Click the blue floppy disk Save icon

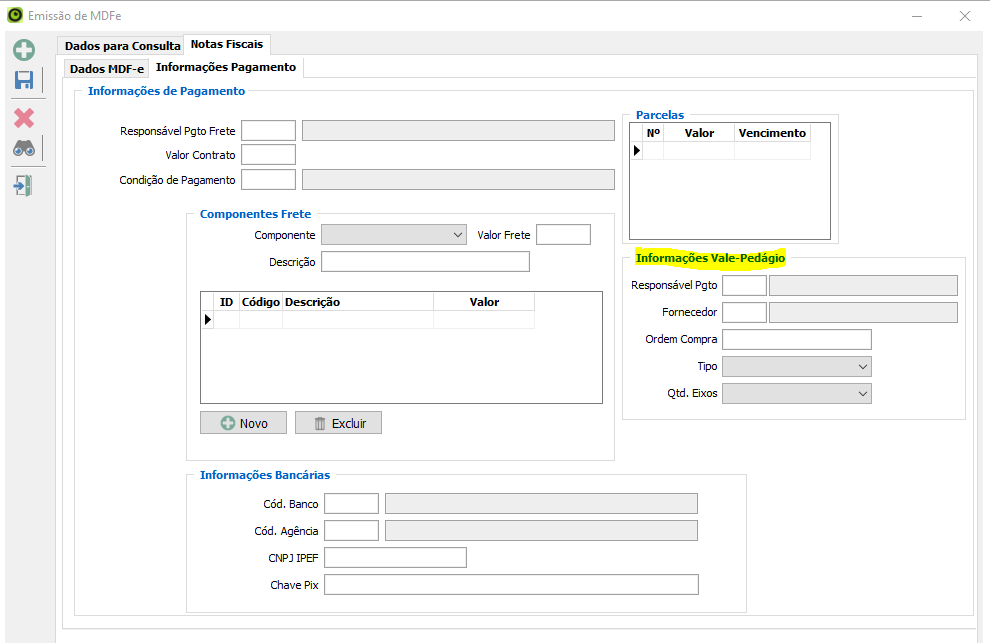[24, 80]
